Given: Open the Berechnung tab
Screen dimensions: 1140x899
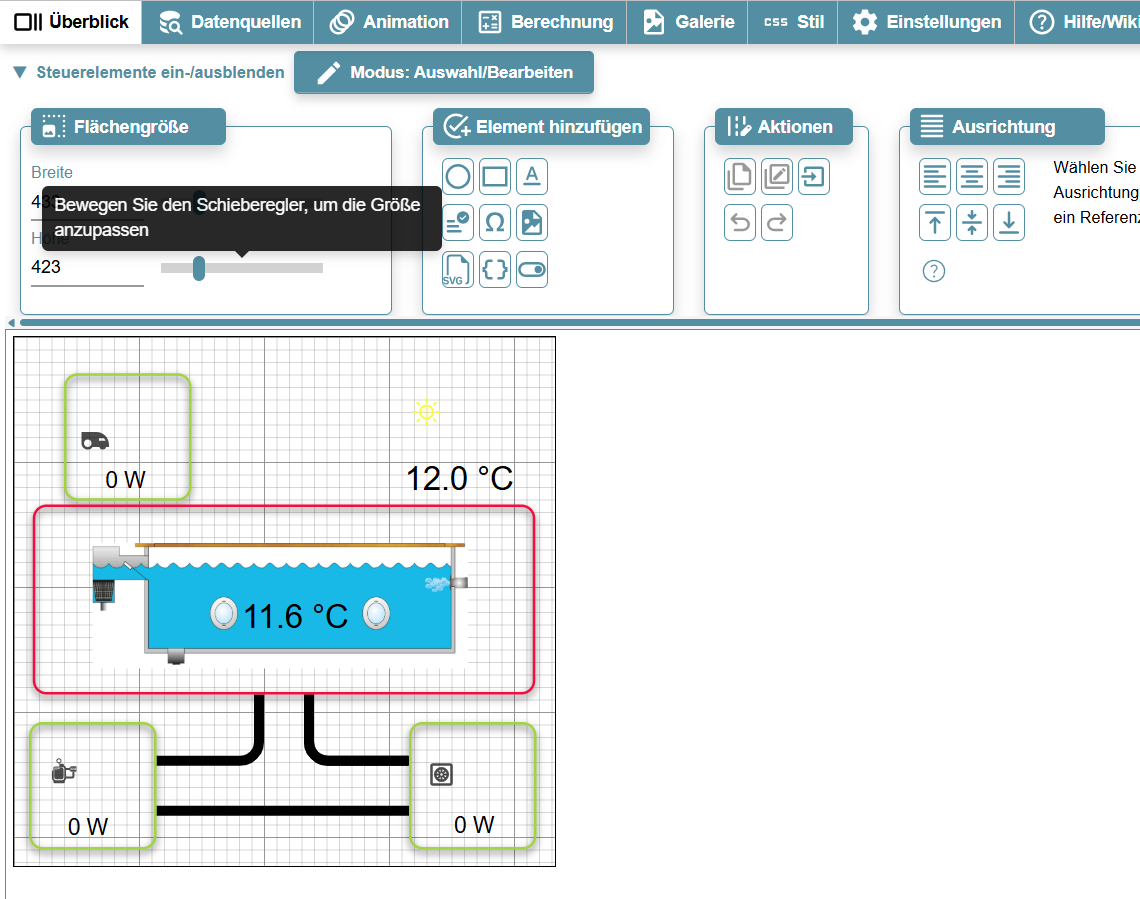Looking at the screenshot, I should 545,22.
